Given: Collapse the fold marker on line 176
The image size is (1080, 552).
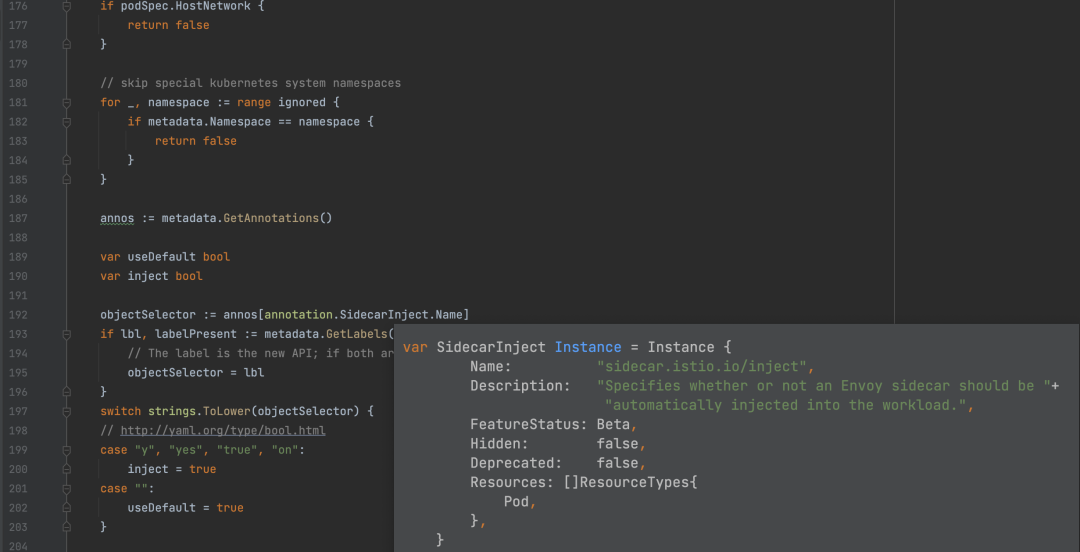Looking at the screenshot, I should 66,6.
